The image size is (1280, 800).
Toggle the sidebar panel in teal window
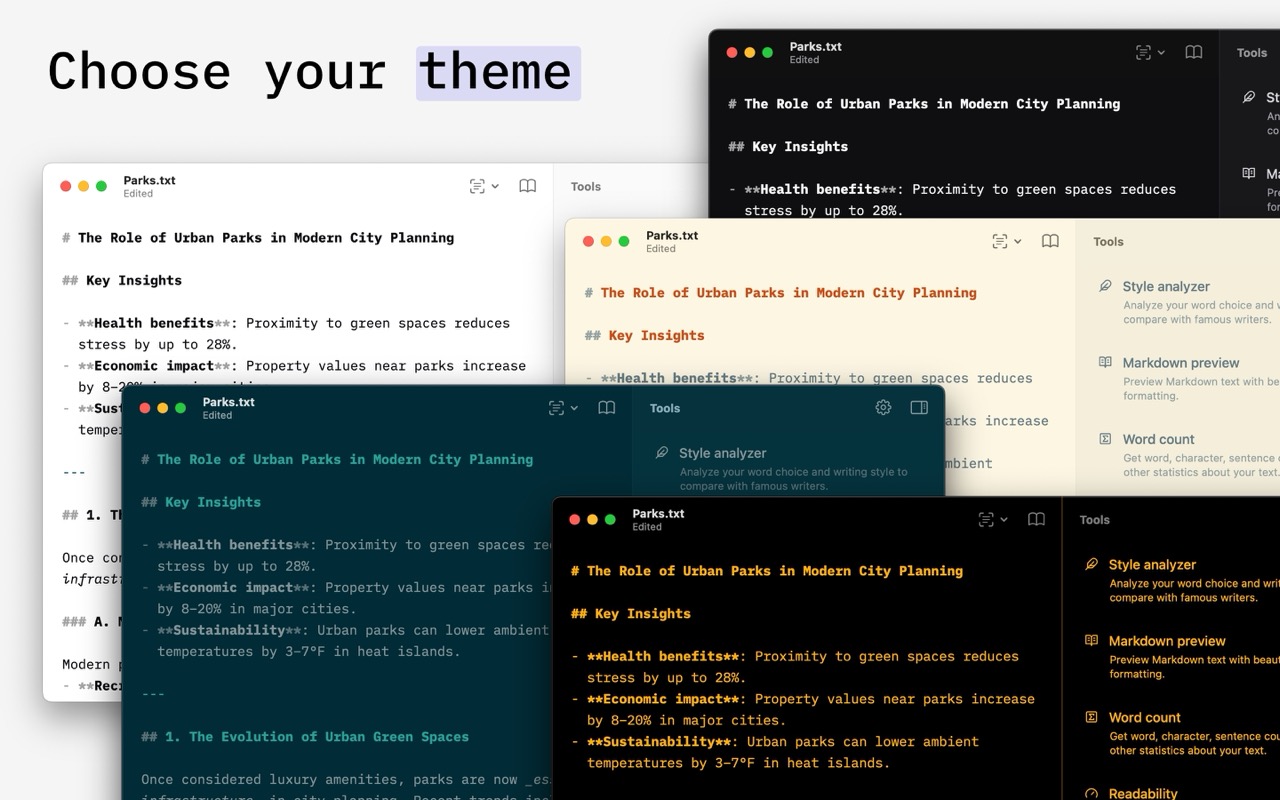point(919,408)
